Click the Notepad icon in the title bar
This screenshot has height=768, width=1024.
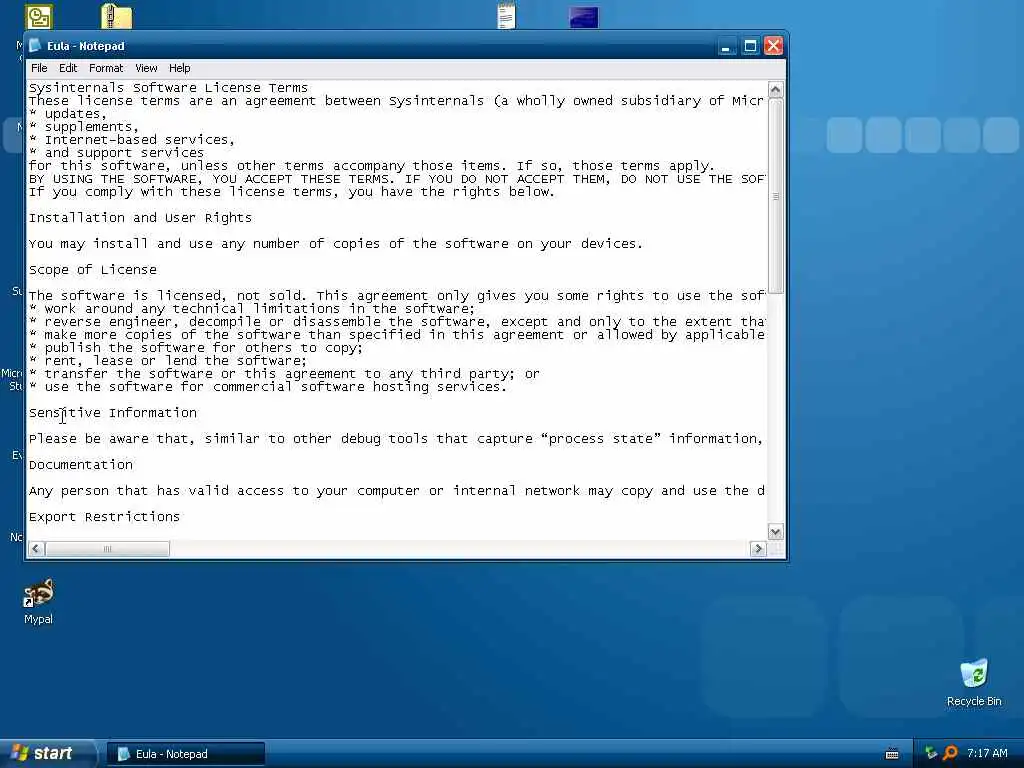coord(36,46)
